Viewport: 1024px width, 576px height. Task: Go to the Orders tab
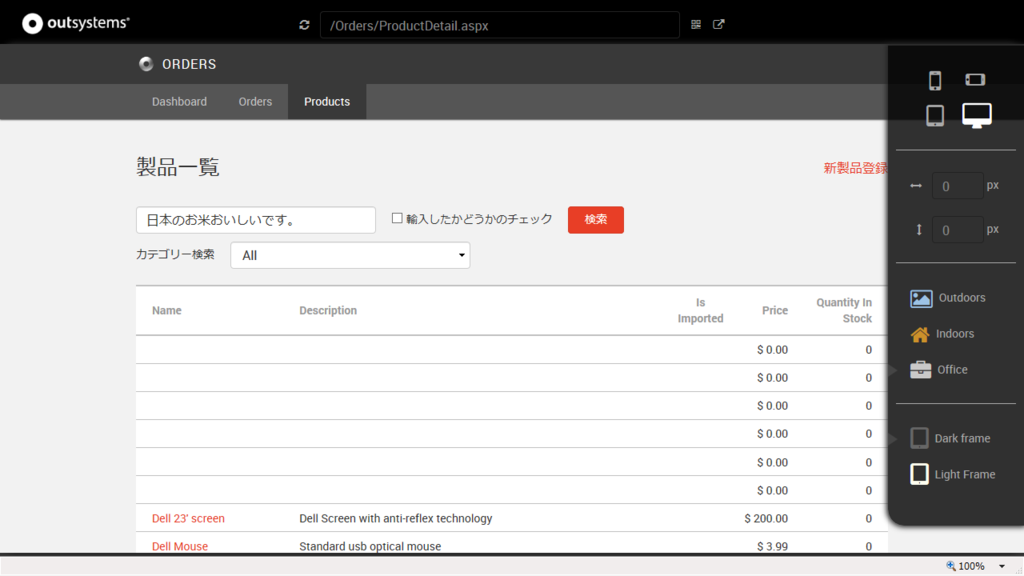click(255, 102)
